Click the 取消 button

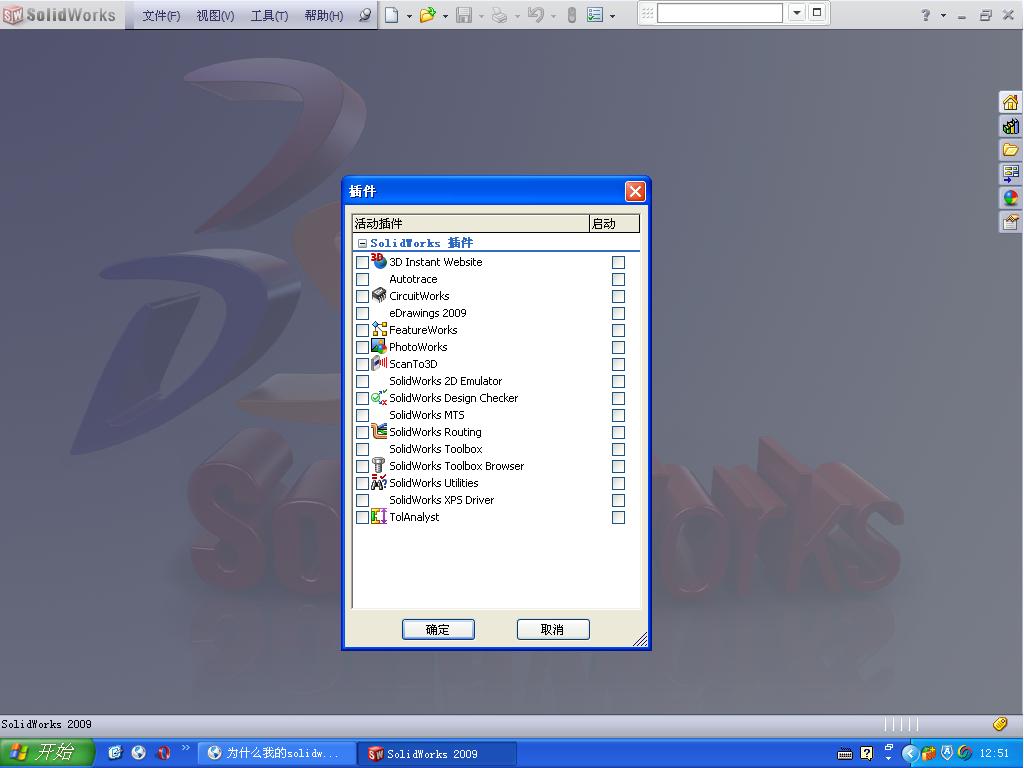553,630
